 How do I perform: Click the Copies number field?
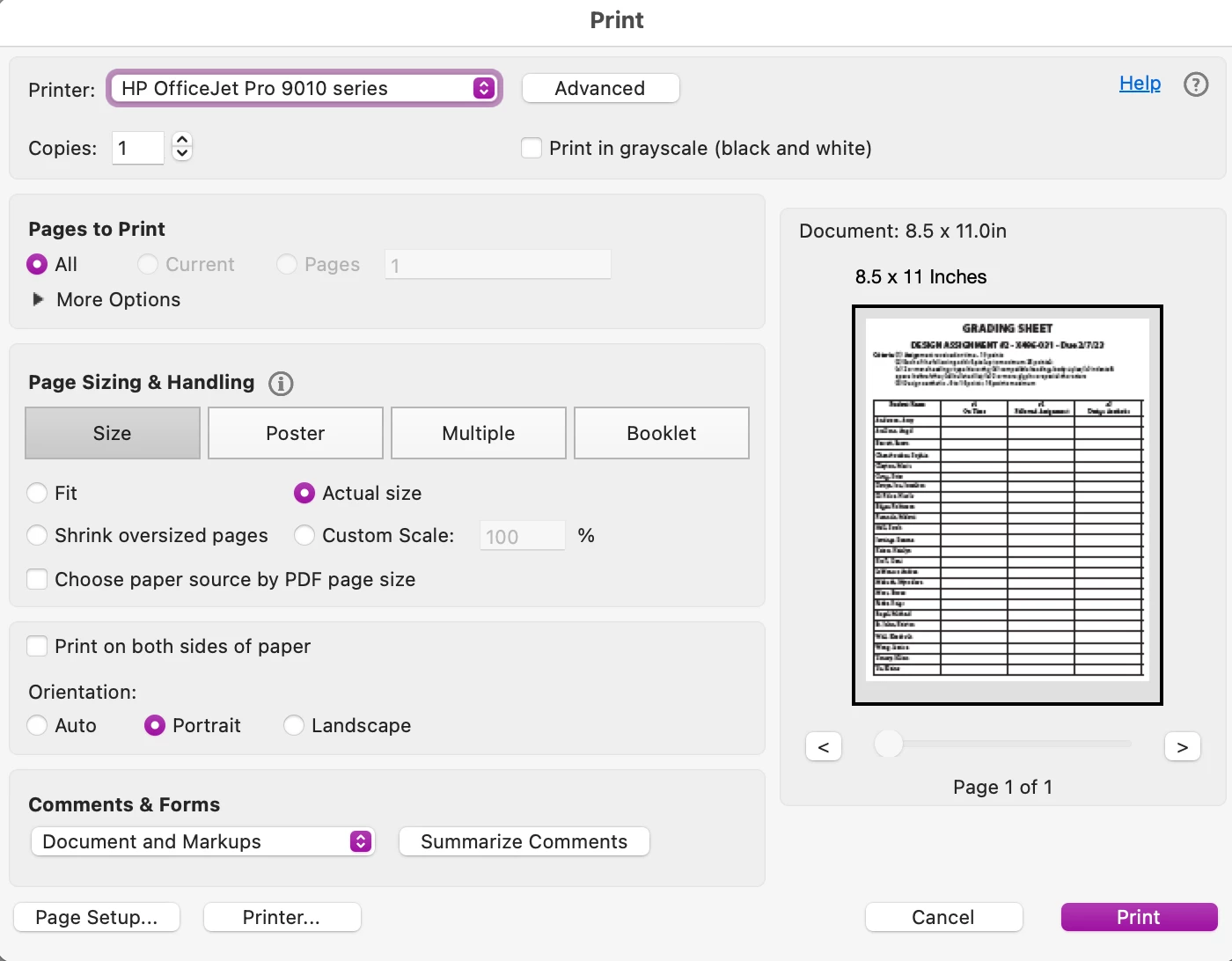138,148
